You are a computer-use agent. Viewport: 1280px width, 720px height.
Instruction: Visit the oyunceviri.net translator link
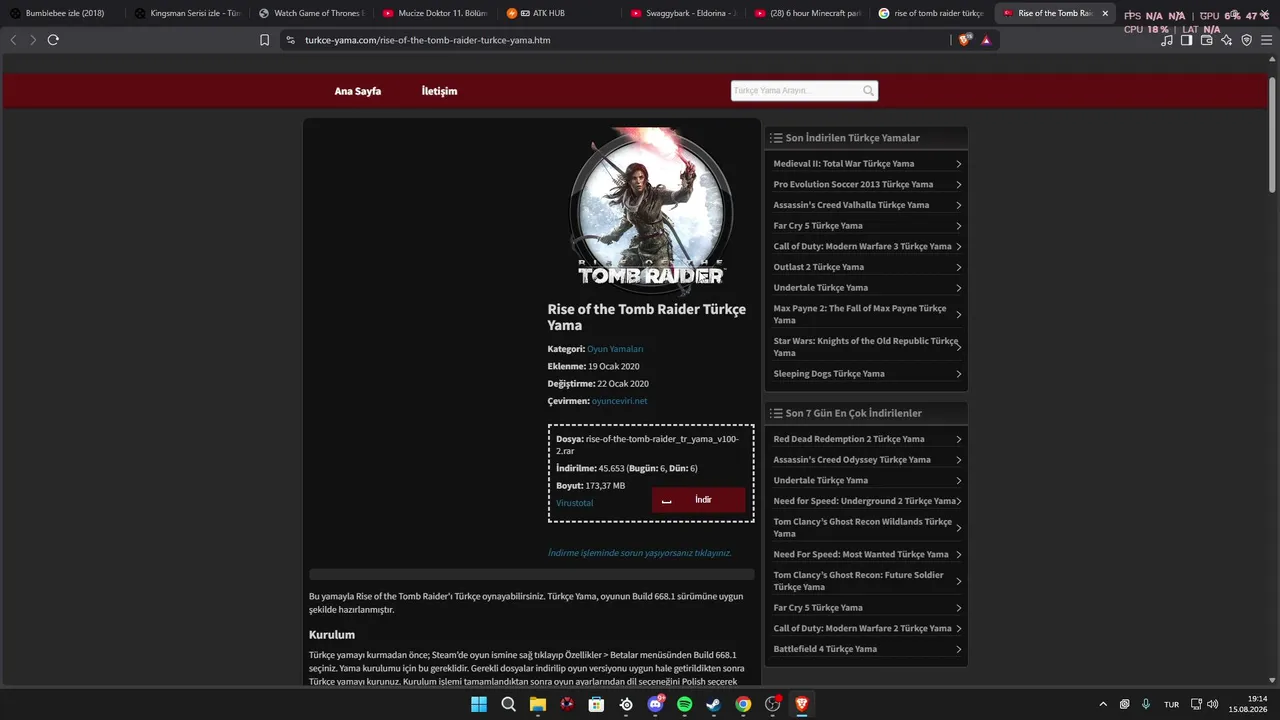pos(619,401)
